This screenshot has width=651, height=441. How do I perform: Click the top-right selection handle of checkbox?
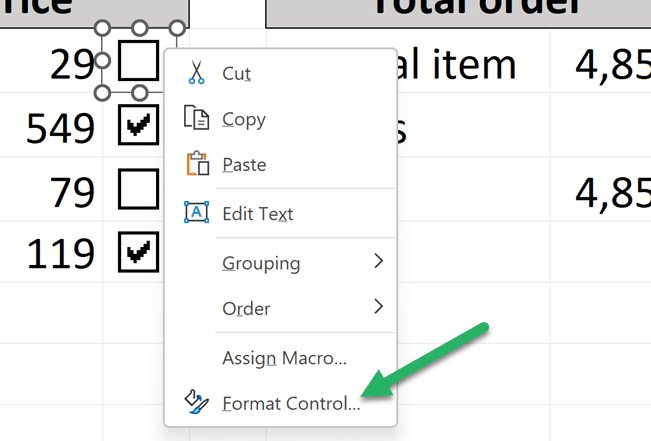pyautogui.click(x=177, y=28)
